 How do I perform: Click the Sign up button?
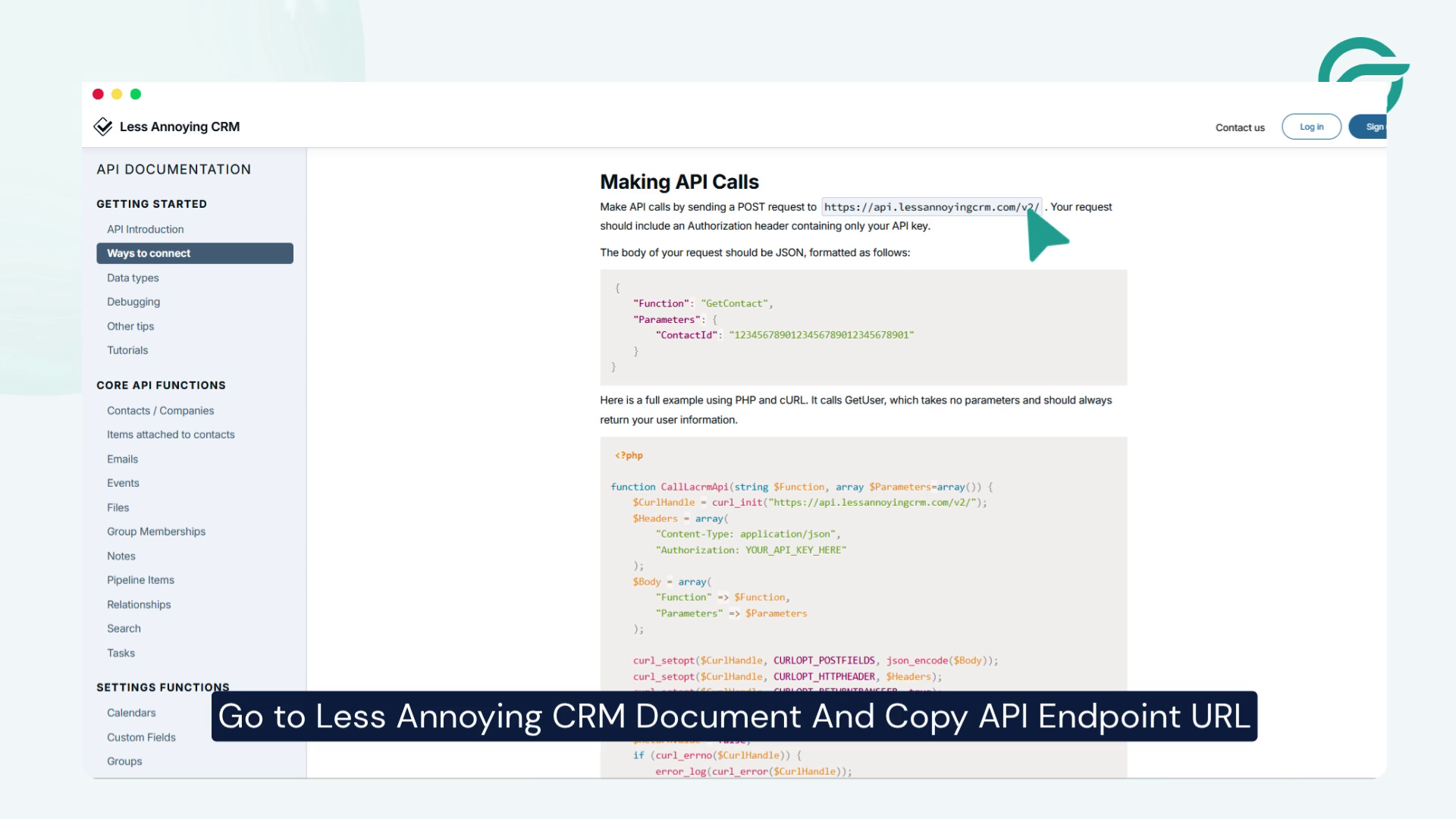(x=1368, y=127)
